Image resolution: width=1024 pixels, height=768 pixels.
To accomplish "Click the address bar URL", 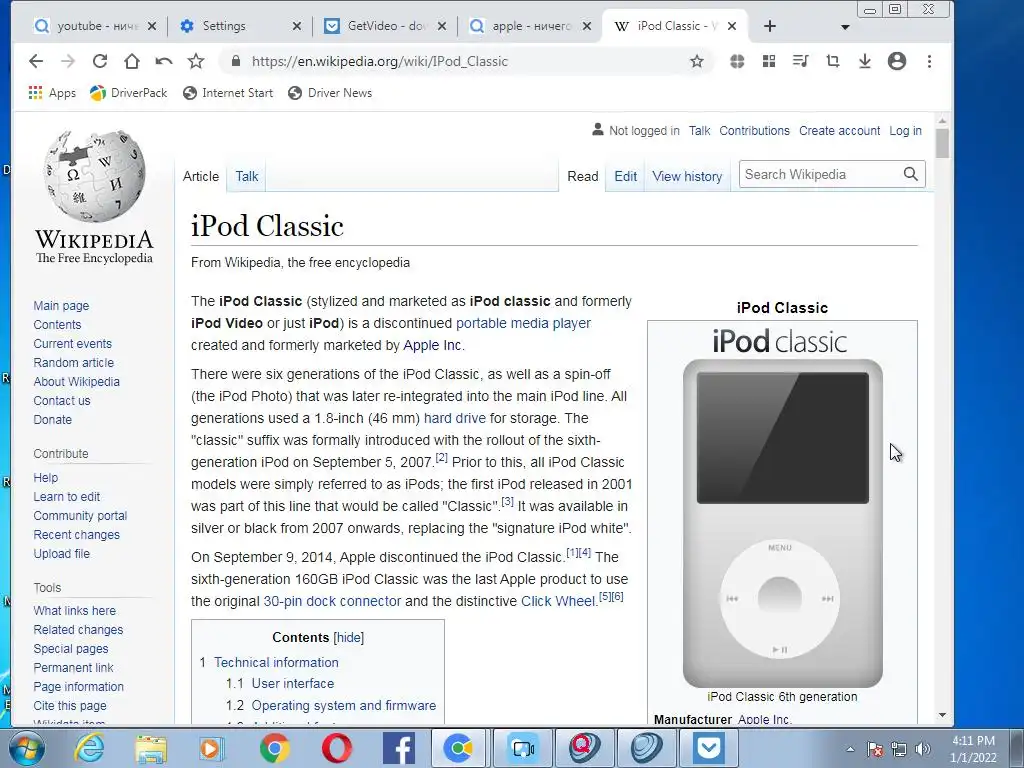I will [379, 61].
